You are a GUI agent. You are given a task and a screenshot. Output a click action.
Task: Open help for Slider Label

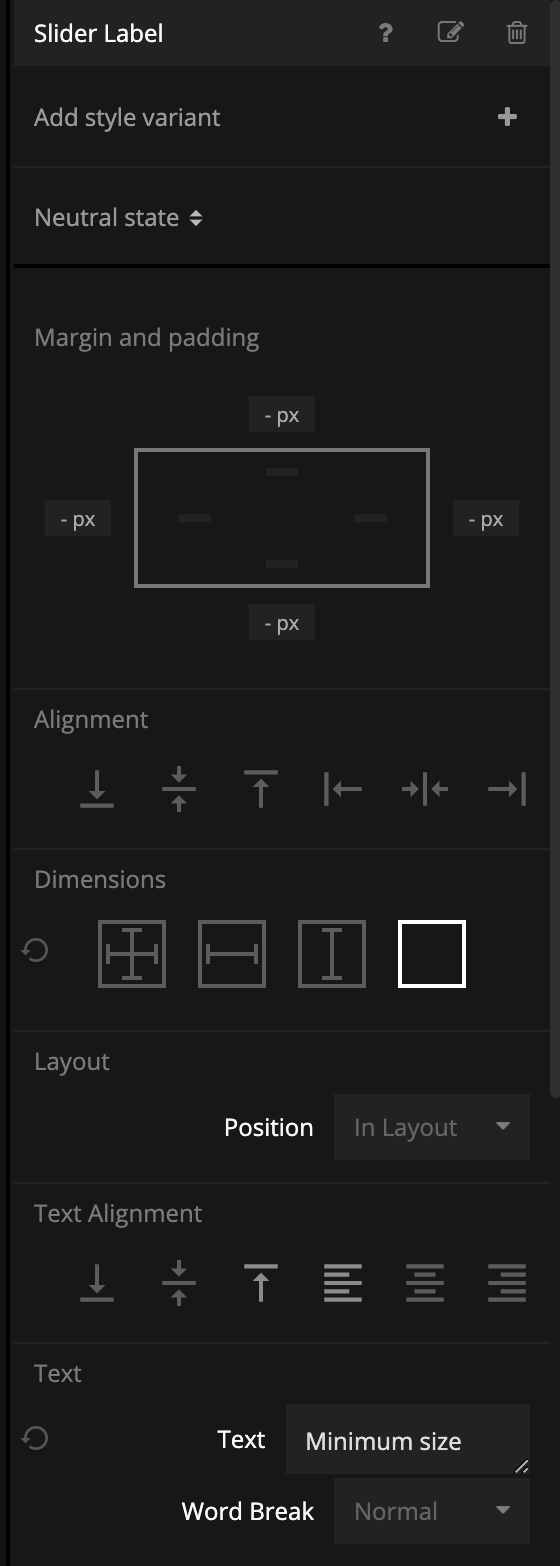[x=386, y=33]
